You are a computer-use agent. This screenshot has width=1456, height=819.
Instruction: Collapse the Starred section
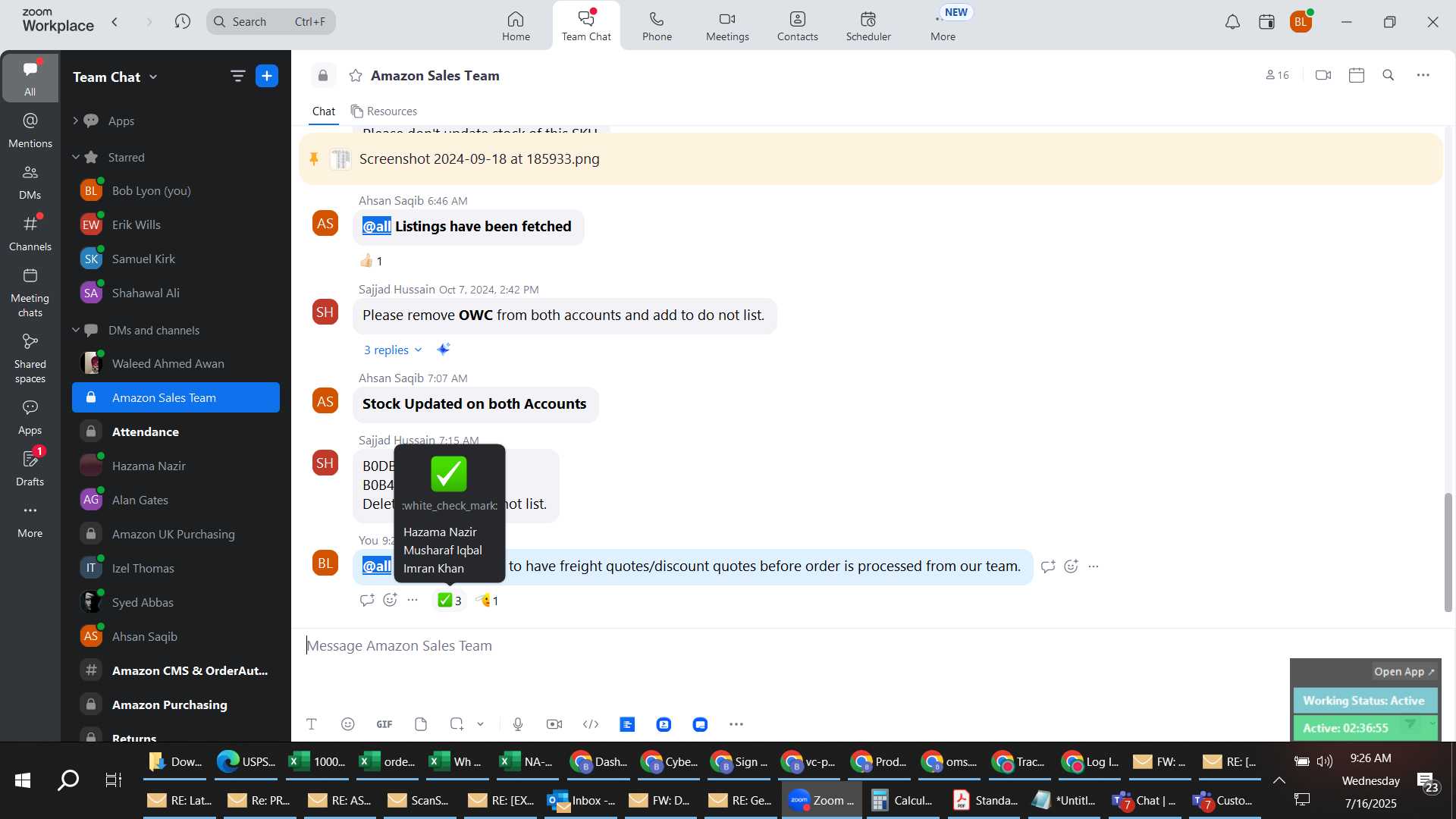click(x=75, y=157)
